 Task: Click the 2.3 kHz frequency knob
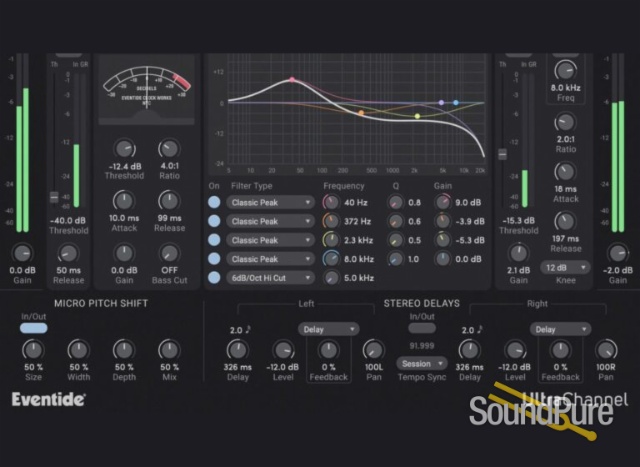[x=331, y=240]
